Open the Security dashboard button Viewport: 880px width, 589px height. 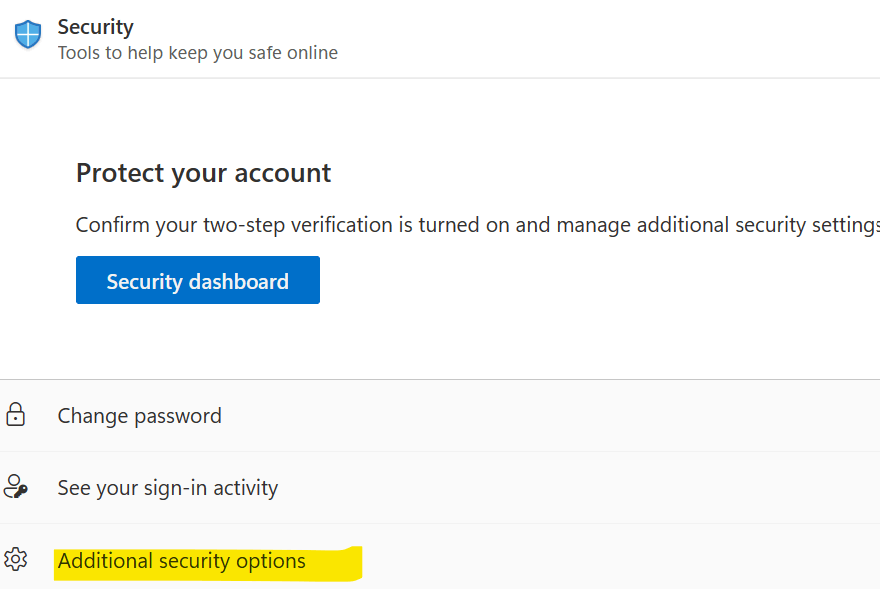coord(198,280)
